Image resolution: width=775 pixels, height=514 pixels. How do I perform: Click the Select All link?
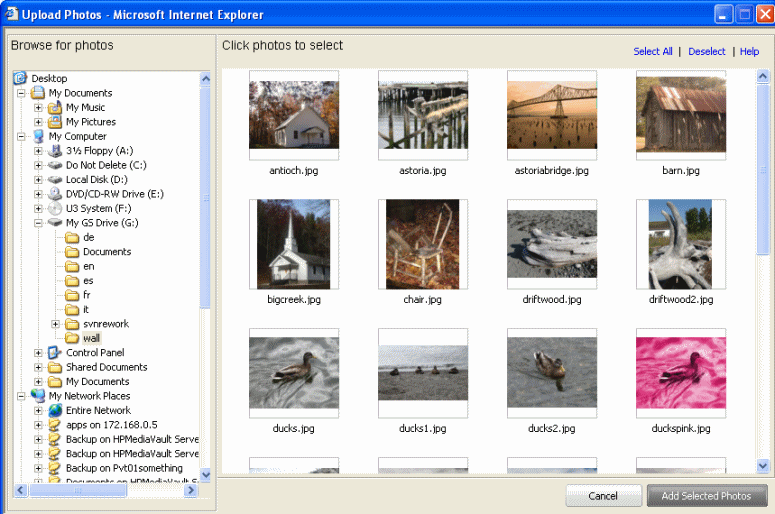coord(652,52)
